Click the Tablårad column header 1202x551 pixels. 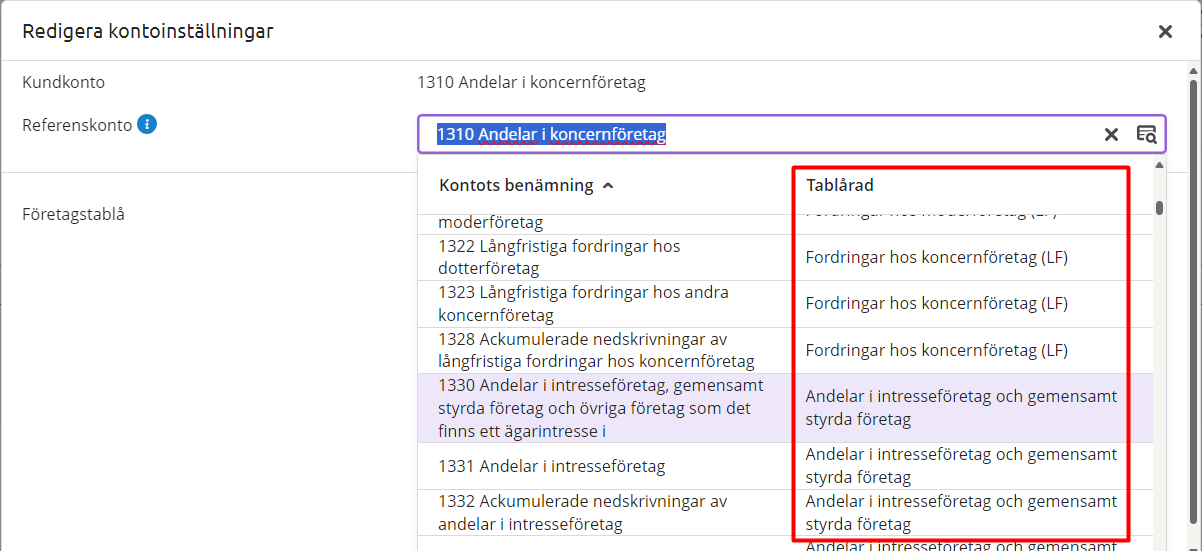tap(840, 186)
